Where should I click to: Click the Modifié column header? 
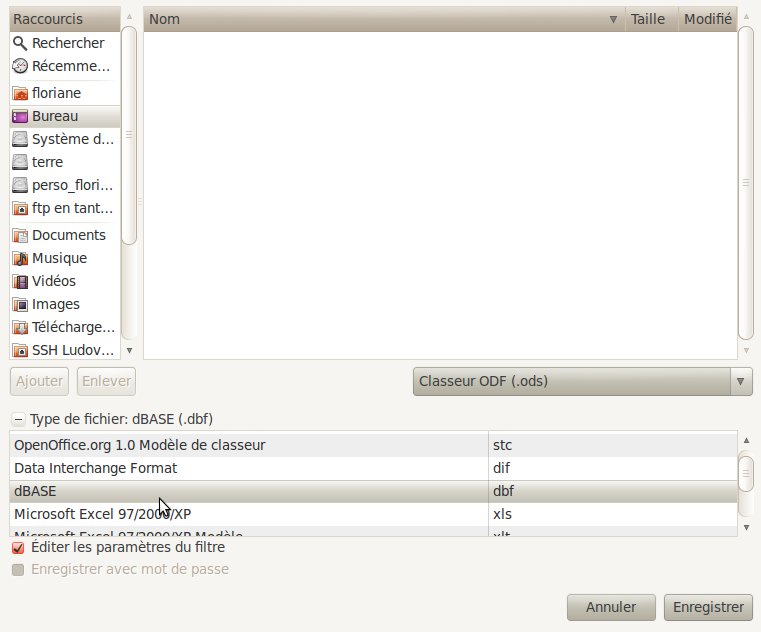tap(707, 19)
